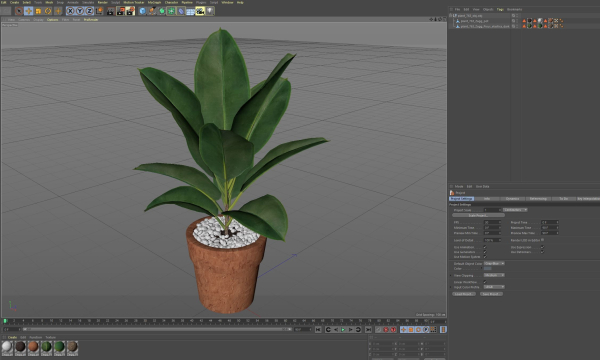The height and width of the screenshot is (360, 600).
Task: Play the animation forwards
Action: pos(343,329)
